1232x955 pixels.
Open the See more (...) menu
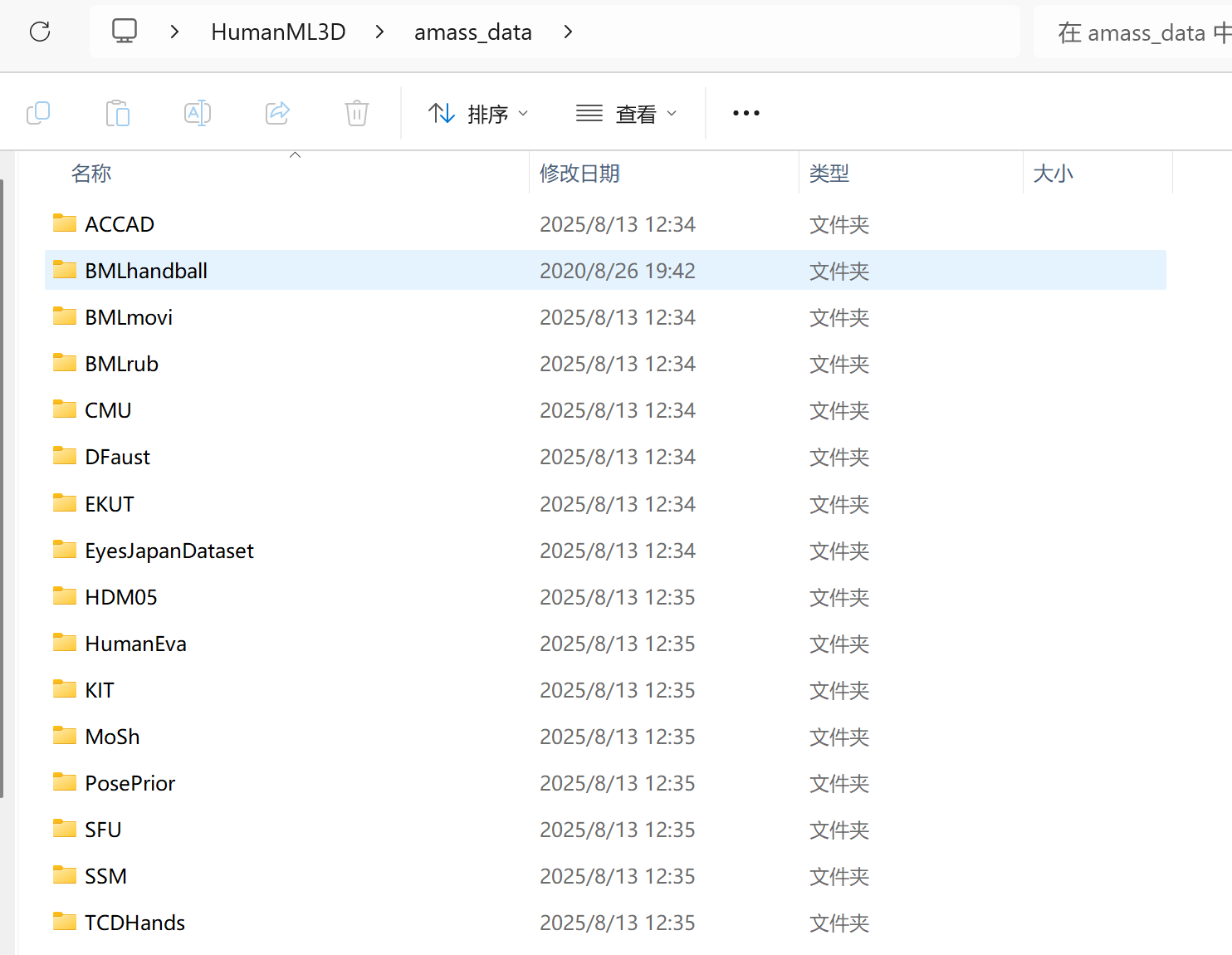(745, 112)
